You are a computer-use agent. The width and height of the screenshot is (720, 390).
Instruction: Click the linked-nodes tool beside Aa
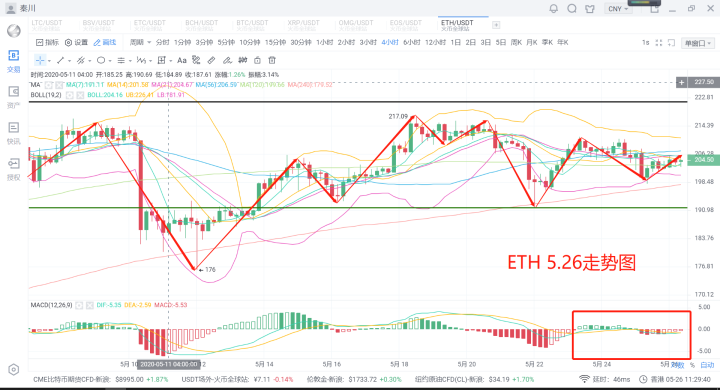coord(196,60)
